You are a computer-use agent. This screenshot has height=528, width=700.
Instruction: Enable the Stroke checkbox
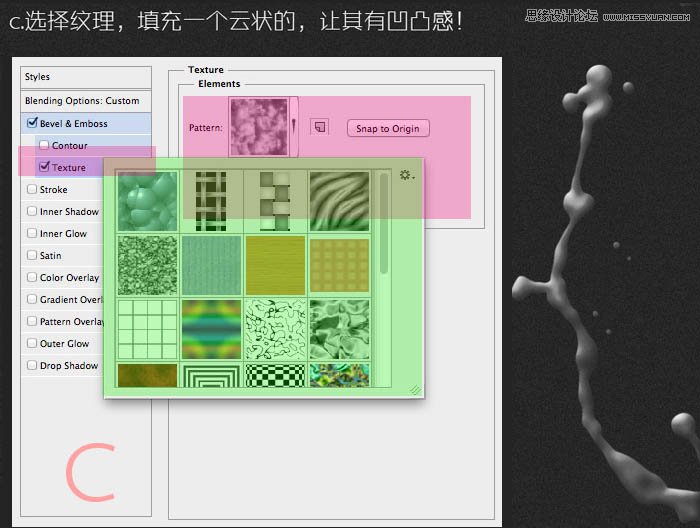click(x=32, y=189)
